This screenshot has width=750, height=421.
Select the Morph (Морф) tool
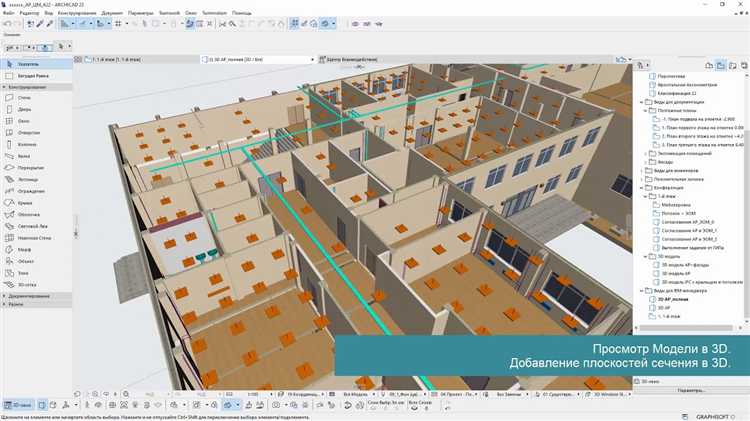click(x=36, y=249)
